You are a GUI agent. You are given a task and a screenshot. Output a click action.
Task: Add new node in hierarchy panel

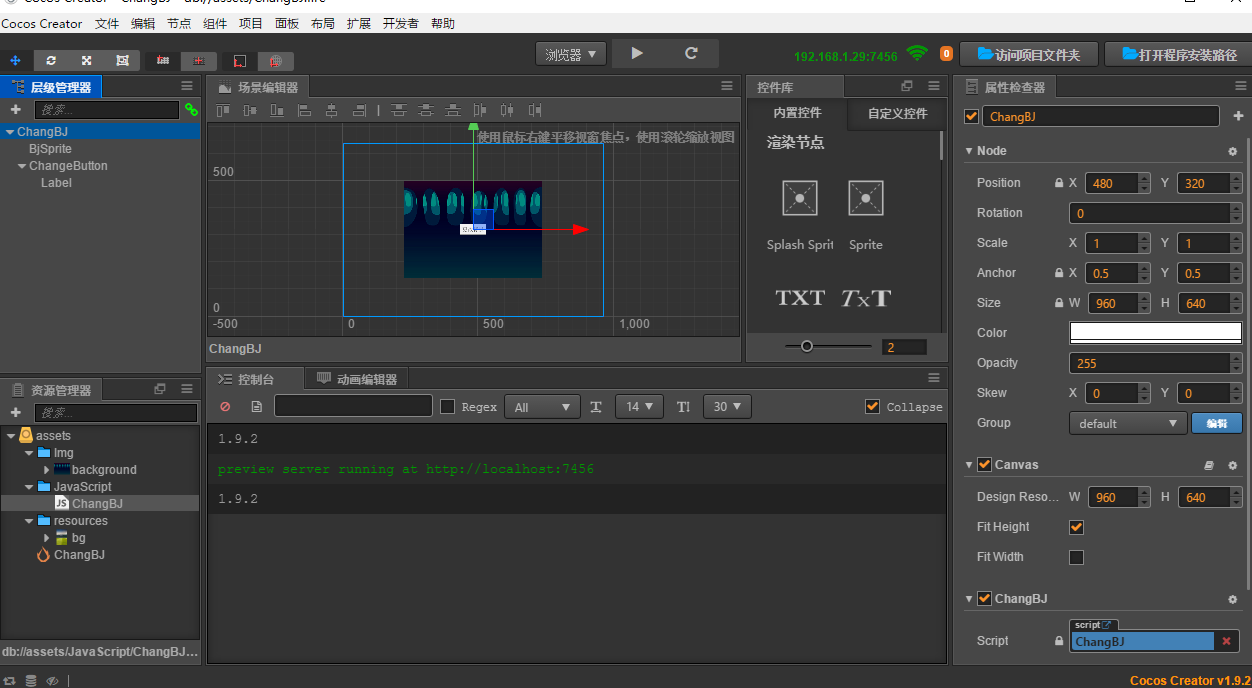[15, 110]
